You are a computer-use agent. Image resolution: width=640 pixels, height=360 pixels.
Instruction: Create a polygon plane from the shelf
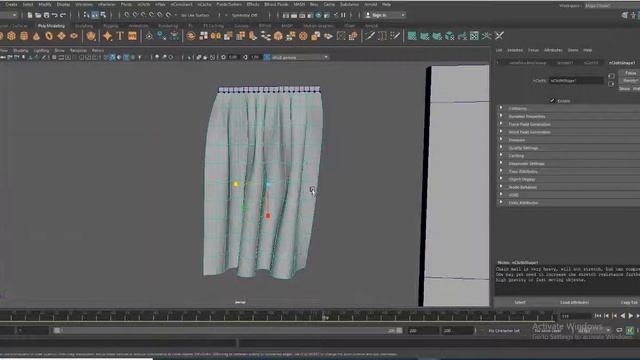pyautogui.click(x=61, y=36)
